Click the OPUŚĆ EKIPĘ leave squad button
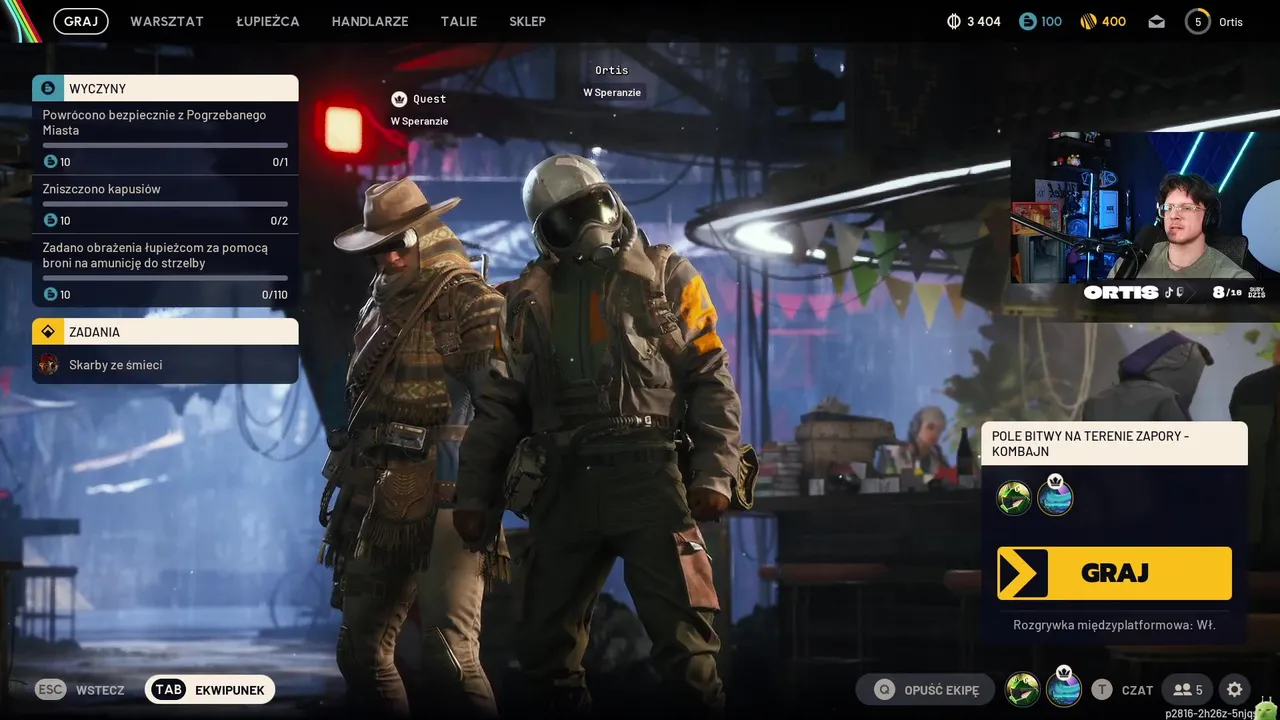 click(x=925, y=690)
